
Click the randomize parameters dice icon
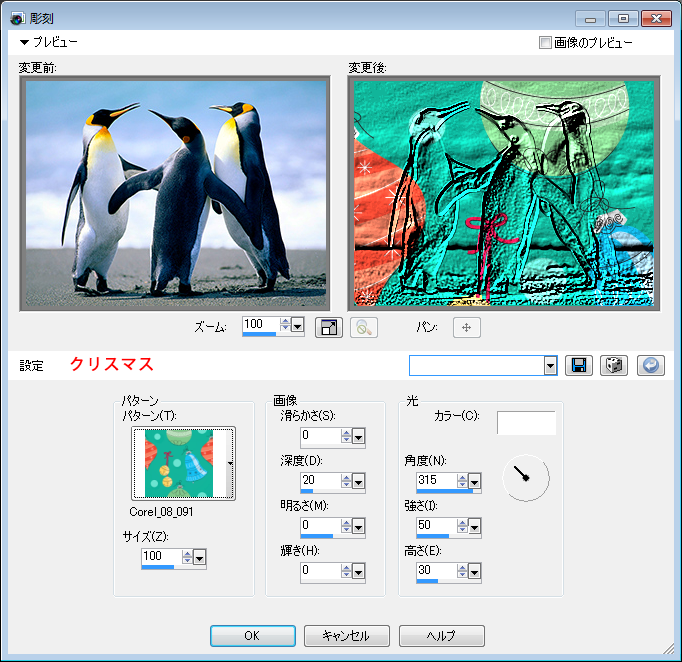613,366
